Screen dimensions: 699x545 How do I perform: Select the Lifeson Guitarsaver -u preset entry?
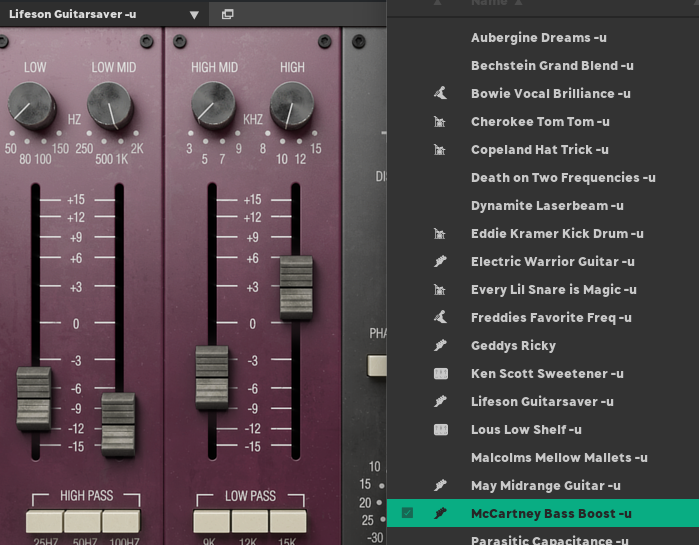(543, 402)
